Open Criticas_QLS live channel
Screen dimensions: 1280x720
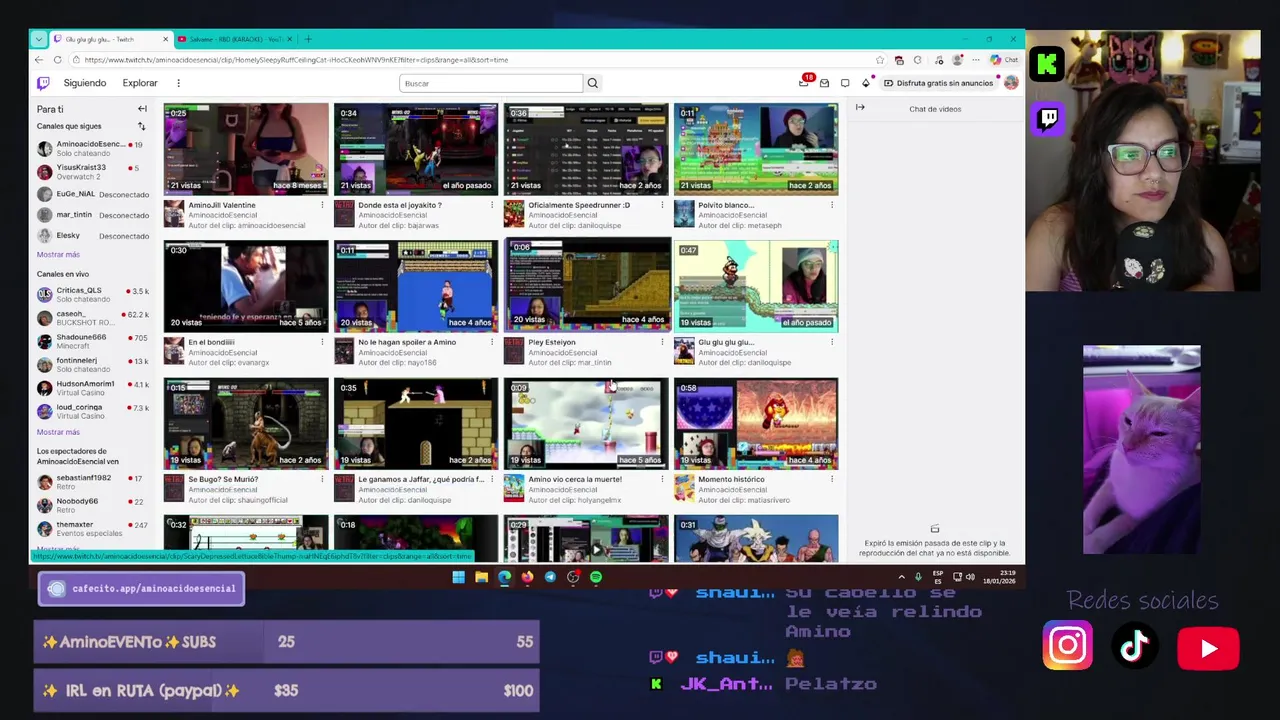click(92, 294)
